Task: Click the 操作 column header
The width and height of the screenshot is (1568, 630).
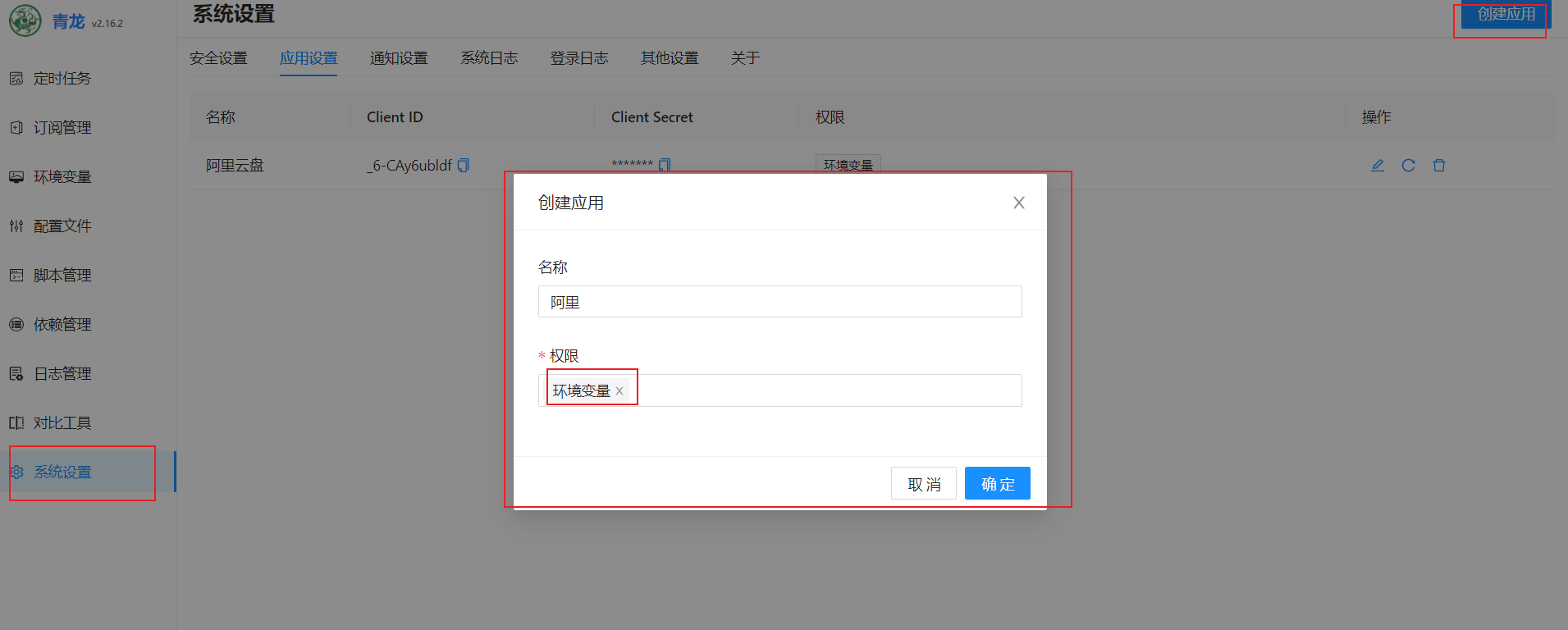Action: 1376,117
